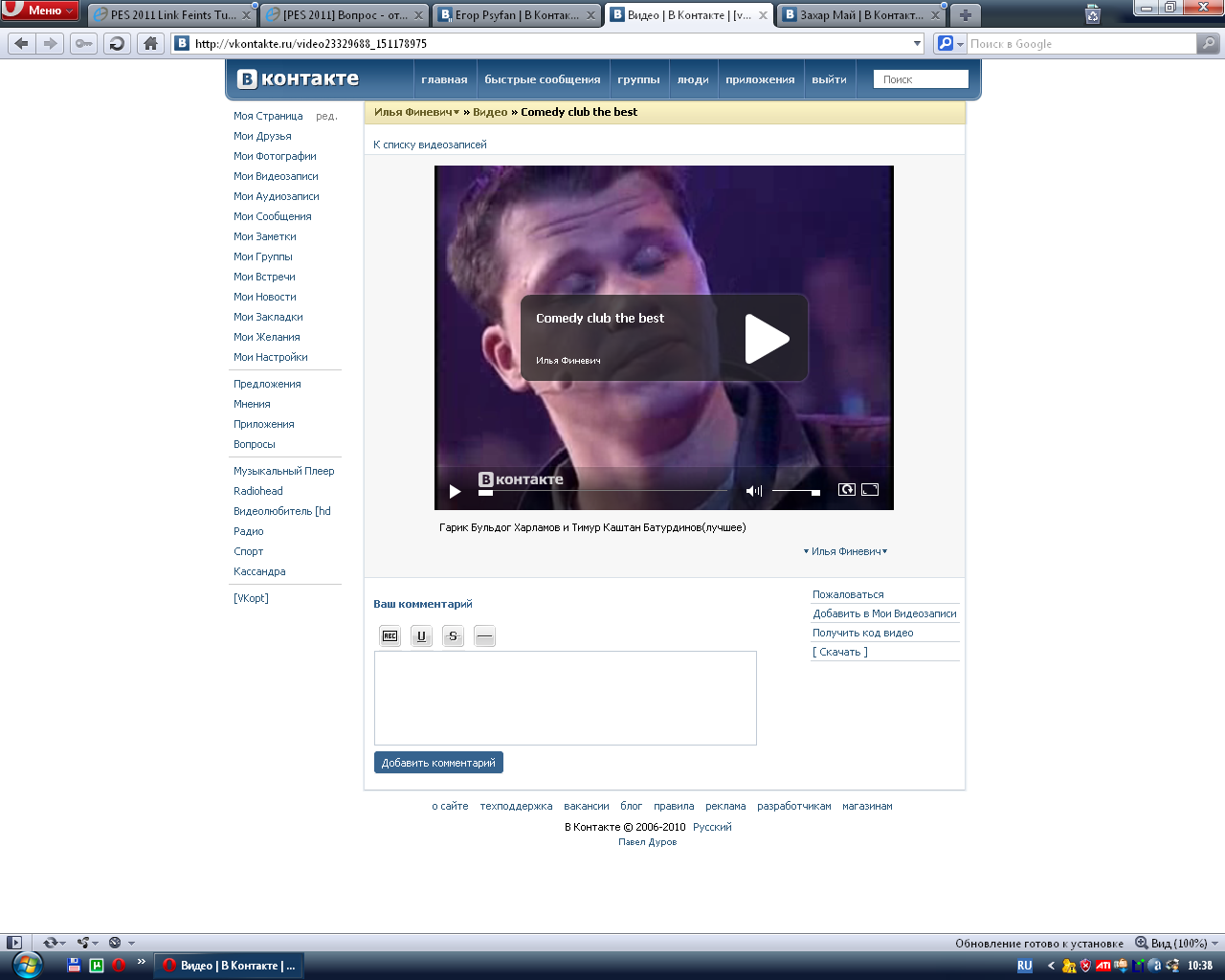
Task: Open Windows Start orb
Action: coord(27,965)
